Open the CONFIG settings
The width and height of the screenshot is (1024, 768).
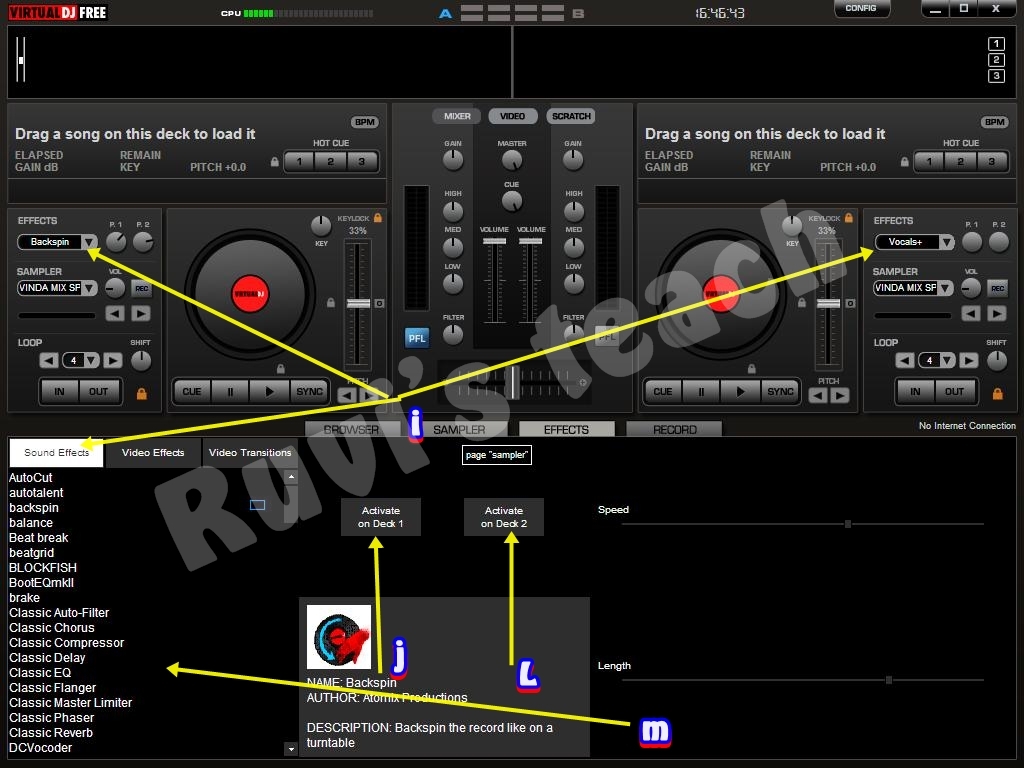click(861, 8)
